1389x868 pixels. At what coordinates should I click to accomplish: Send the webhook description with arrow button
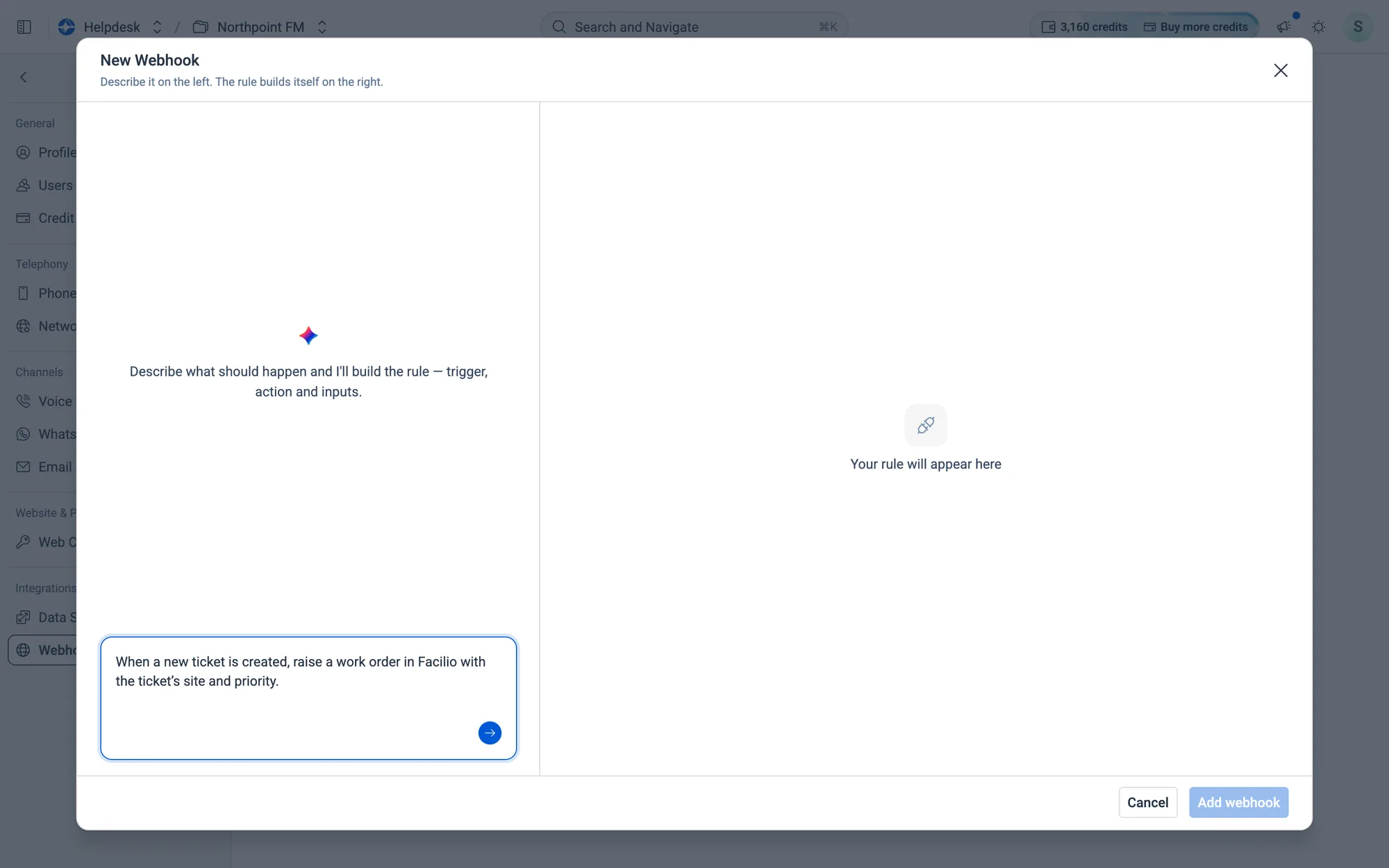coord(490,733)
